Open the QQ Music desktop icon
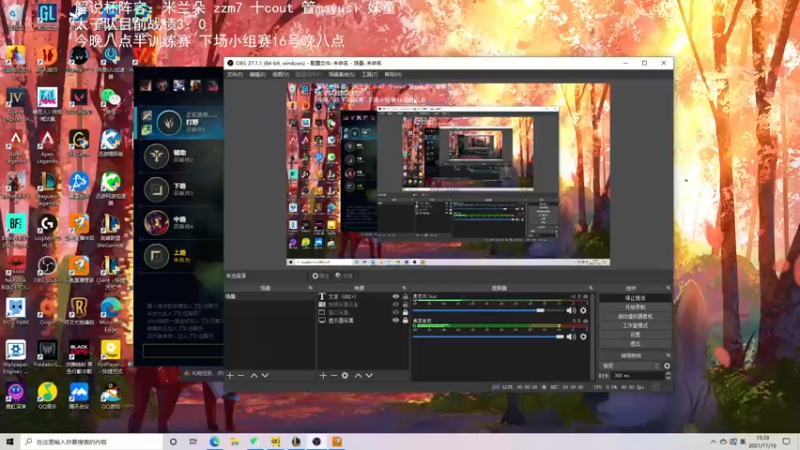This screenshot has width=800, height=450. pyautogui.click(x=47, y=395)
